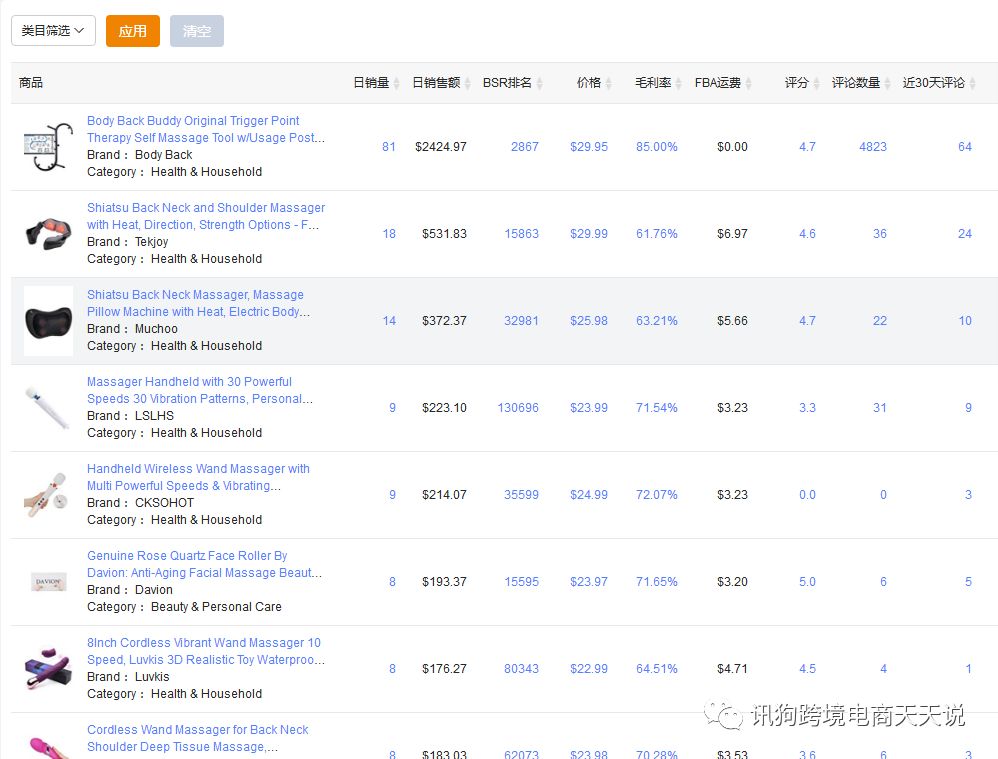Click the Muchoo massage pillow thumbnail
This screenshot has width=998, height=759.
coord(48,320)
